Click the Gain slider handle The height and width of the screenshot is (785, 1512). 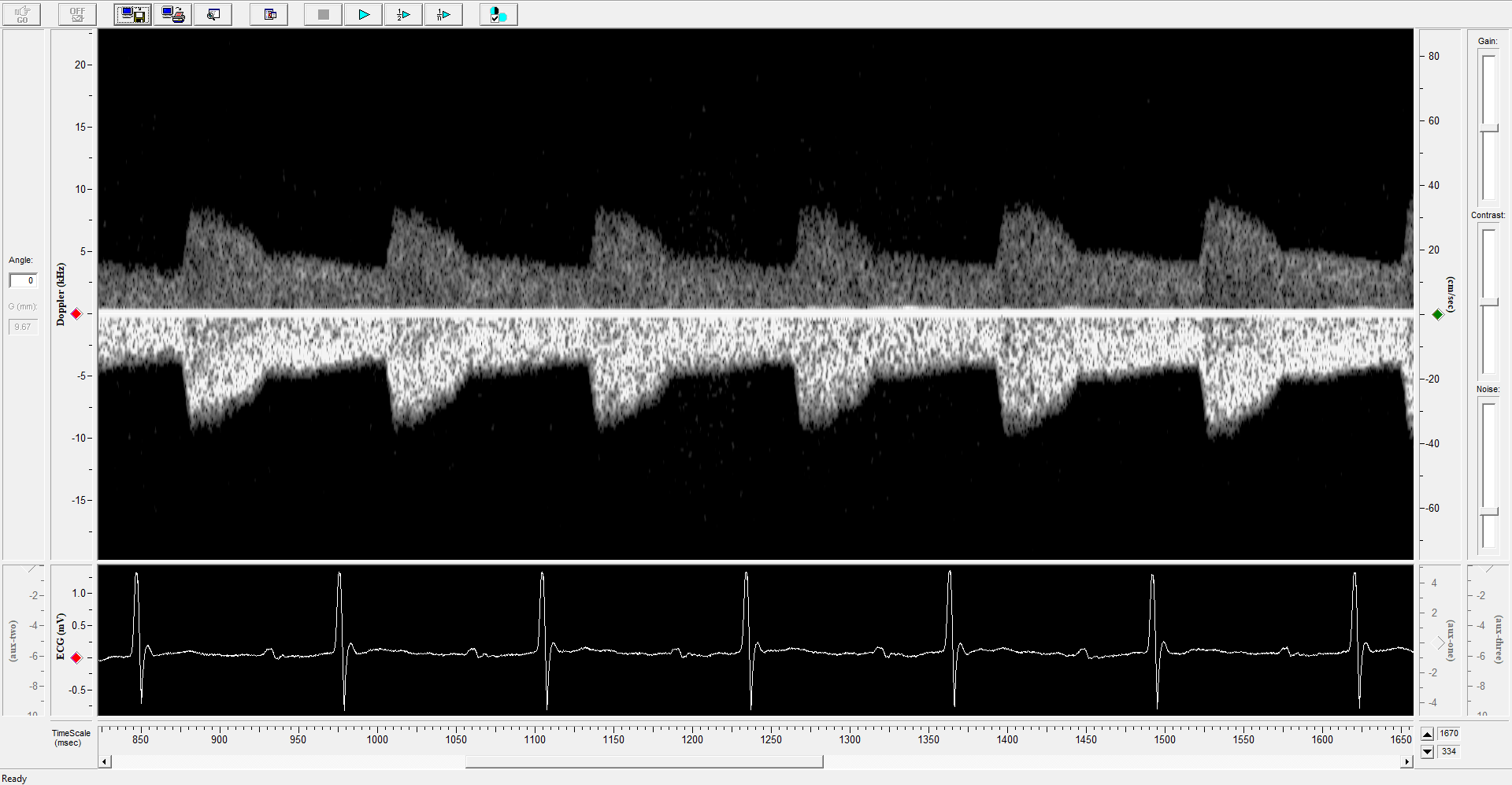[1488, 128]
